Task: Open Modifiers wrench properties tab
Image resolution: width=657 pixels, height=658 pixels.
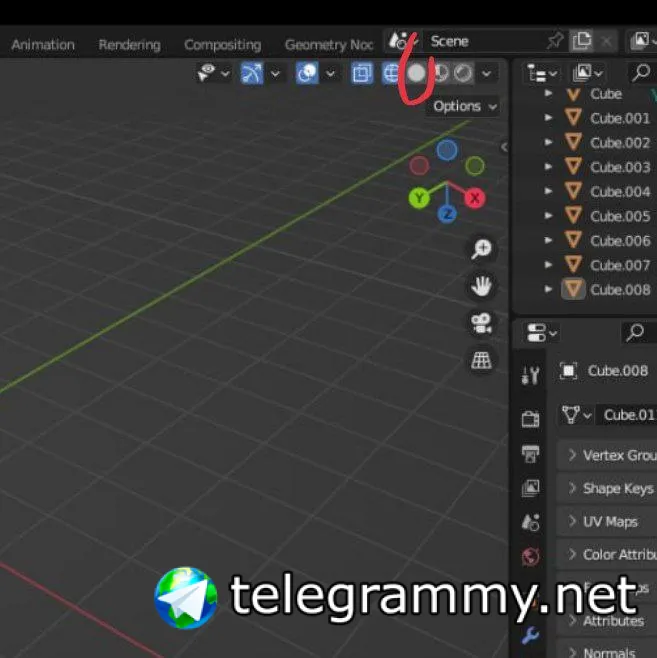Action: 530,636
